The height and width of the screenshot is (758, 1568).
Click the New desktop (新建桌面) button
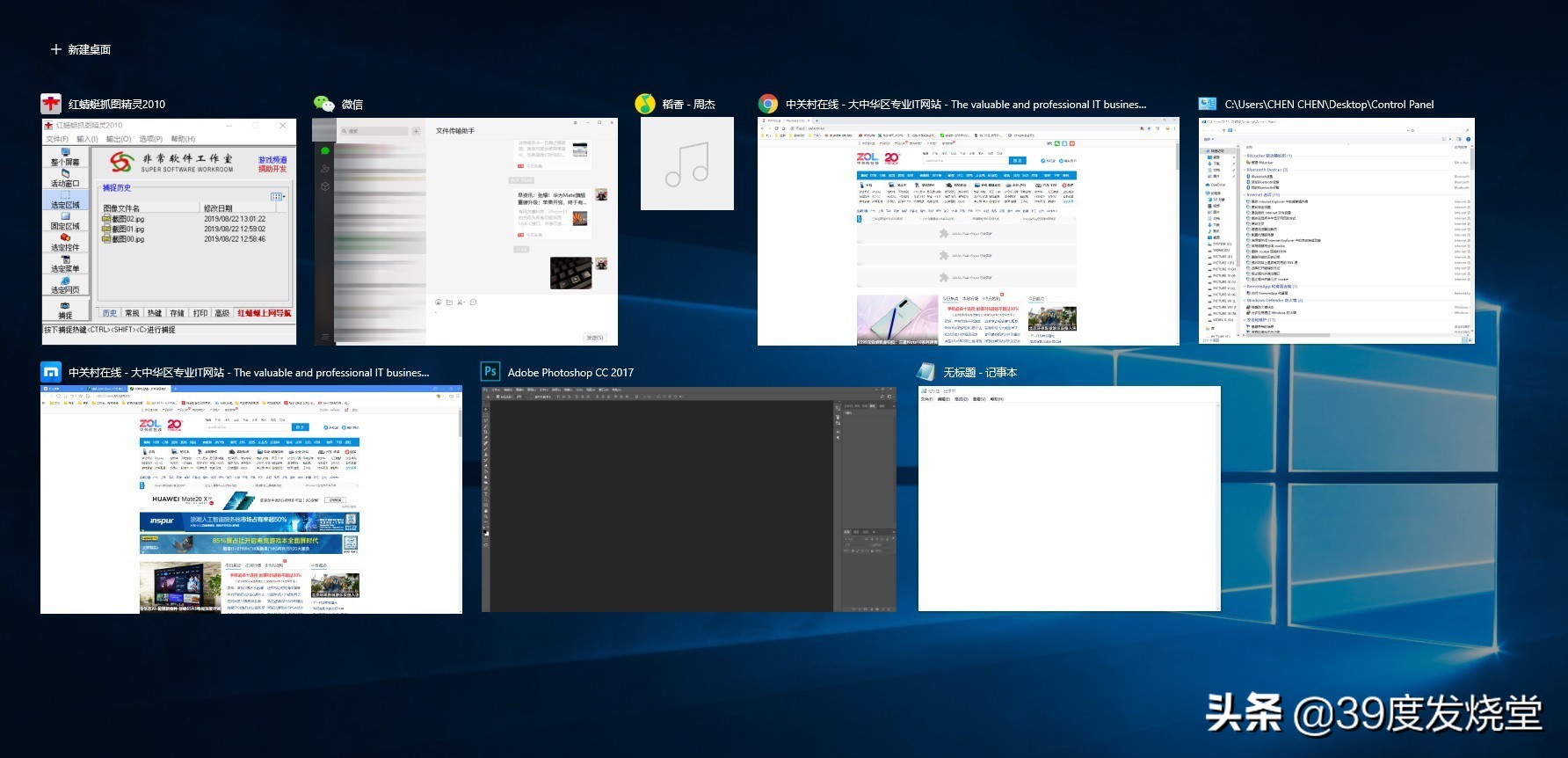coord(80,49)
